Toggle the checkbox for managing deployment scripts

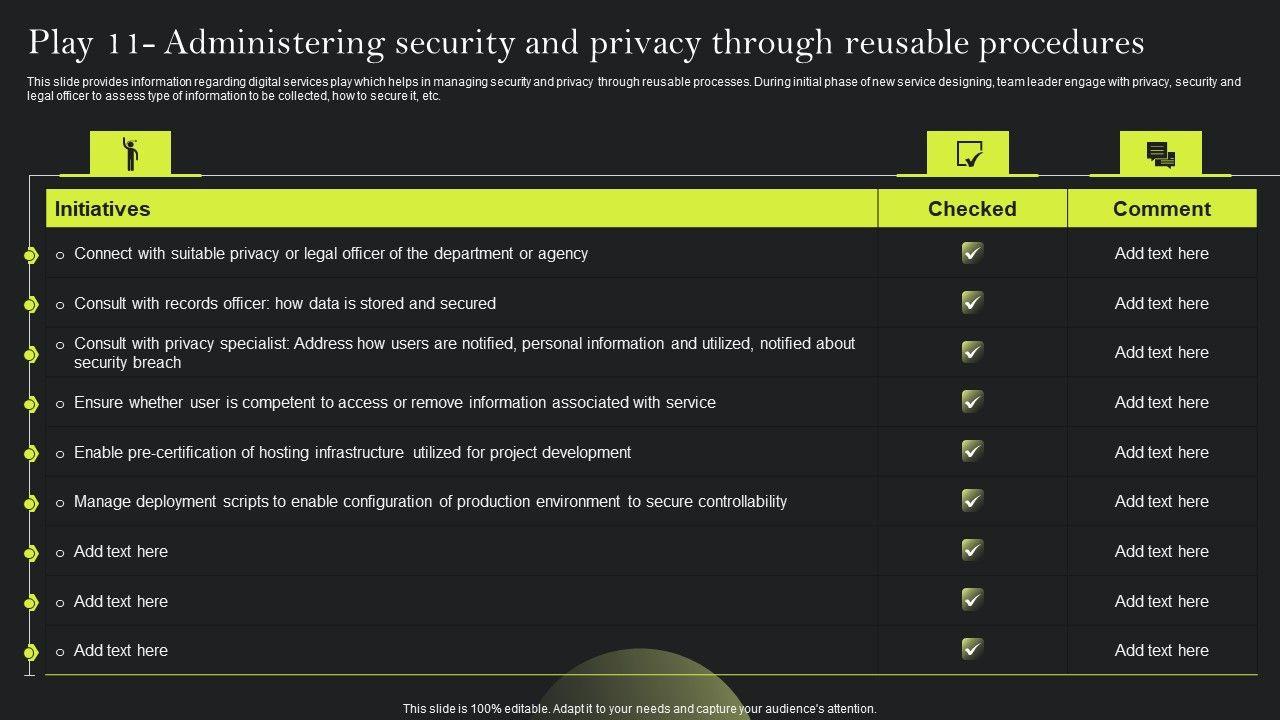pos(972,501)
